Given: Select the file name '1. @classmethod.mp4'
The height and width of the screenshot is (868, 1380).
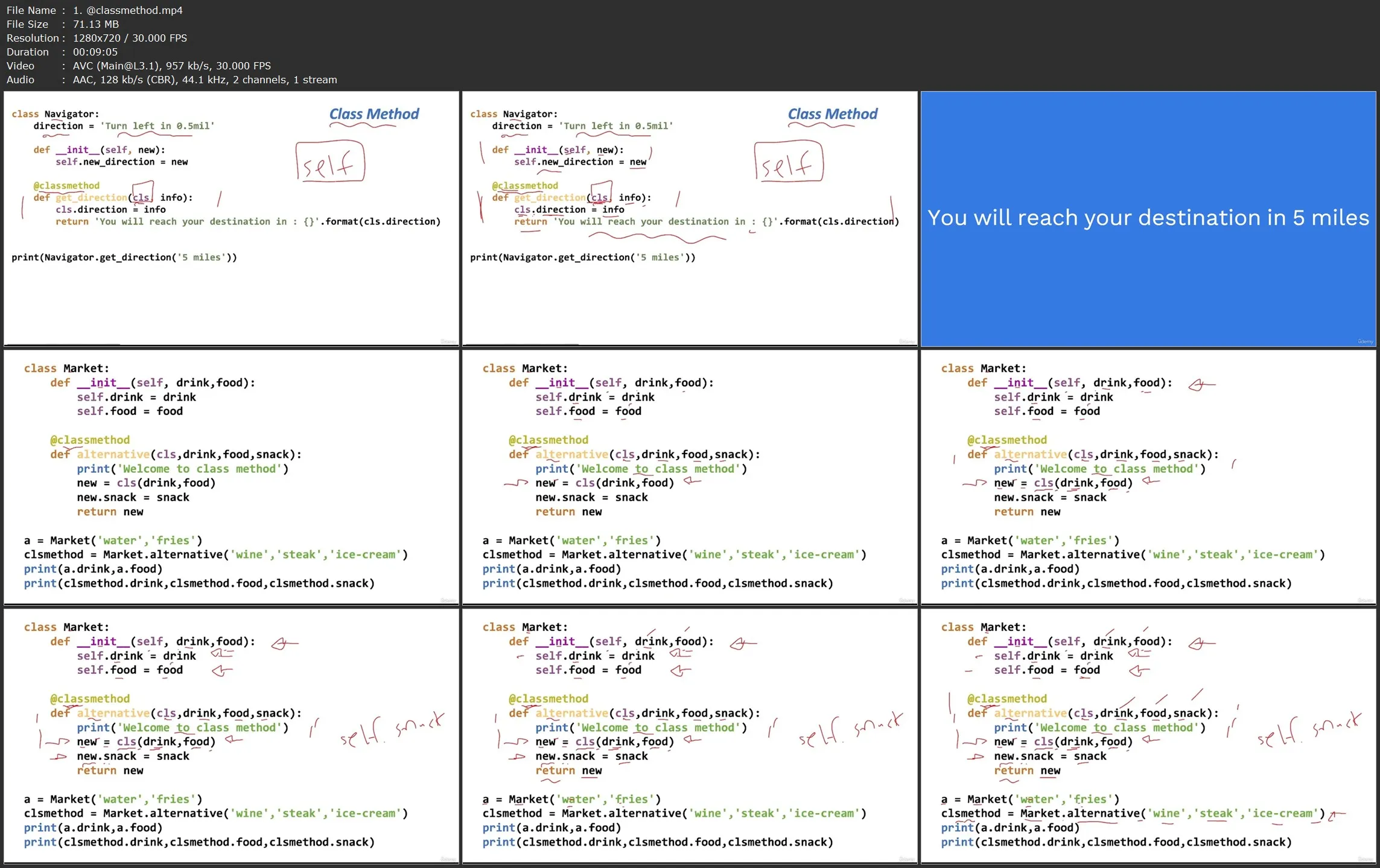Looking at the screenshot, I should (127, 10).
